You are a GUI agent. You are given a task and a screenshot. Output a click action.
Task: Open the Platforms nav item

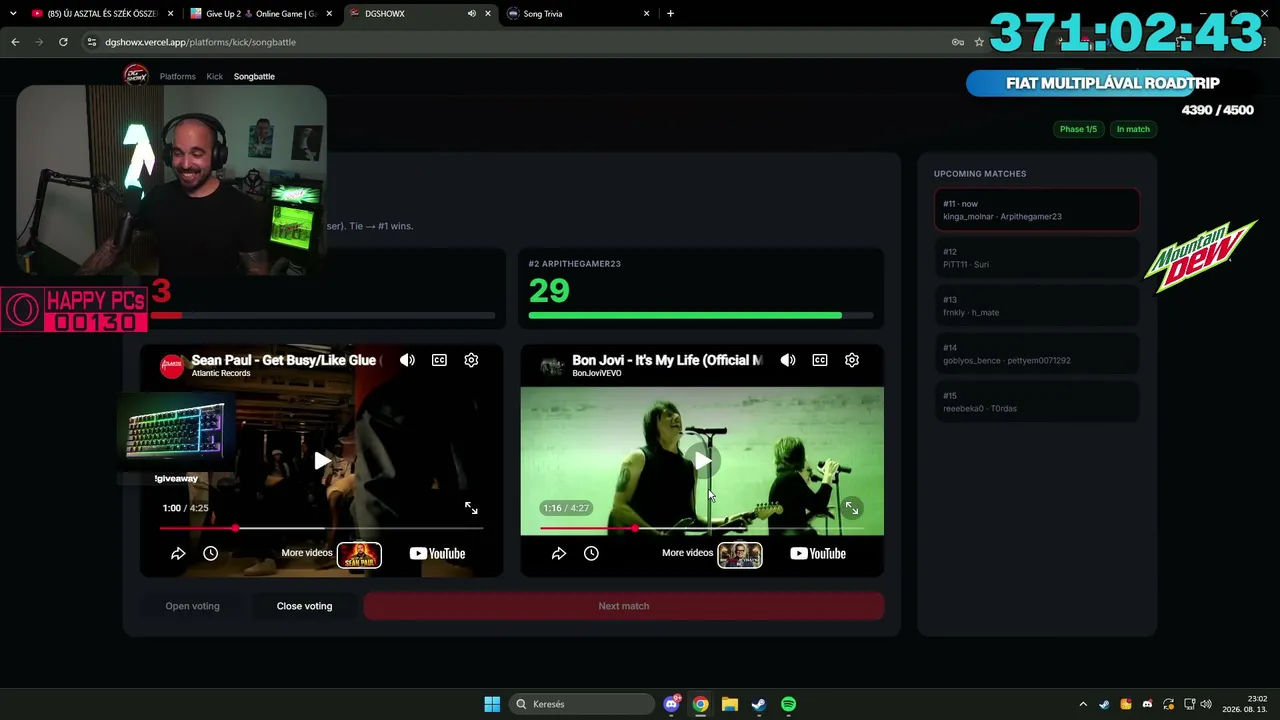point(178,76)
